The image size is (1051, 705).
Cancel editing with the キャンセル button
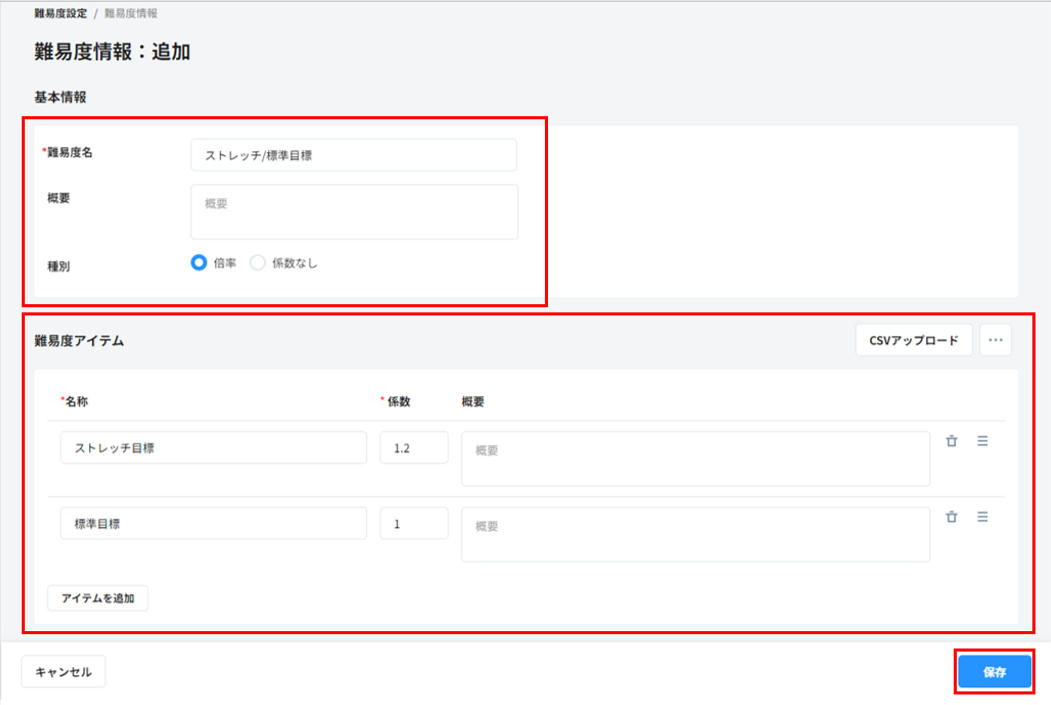(63, 671)
